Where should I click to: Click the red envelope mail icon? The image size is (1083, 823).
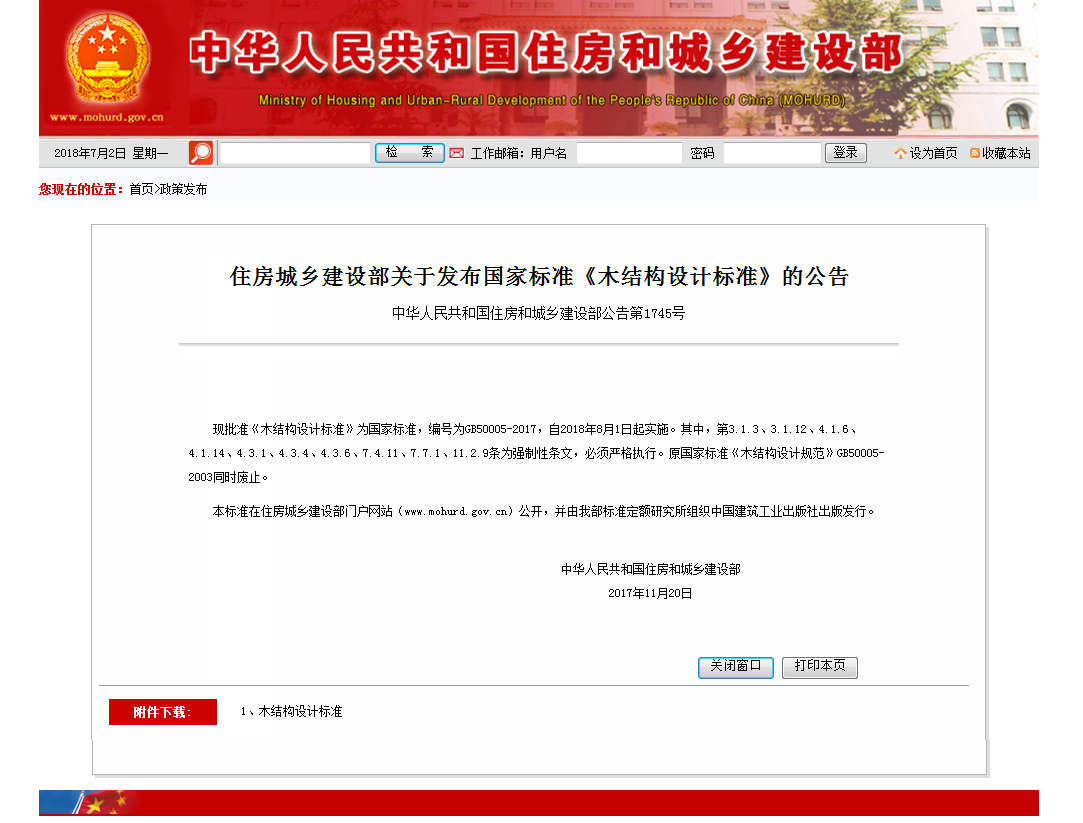click(x=456, y=153)
